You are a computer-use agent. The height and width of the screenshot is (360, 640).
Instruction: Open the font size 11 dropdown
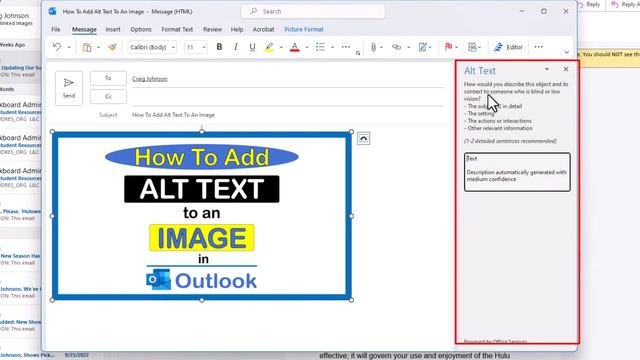(x=195, y=47)
